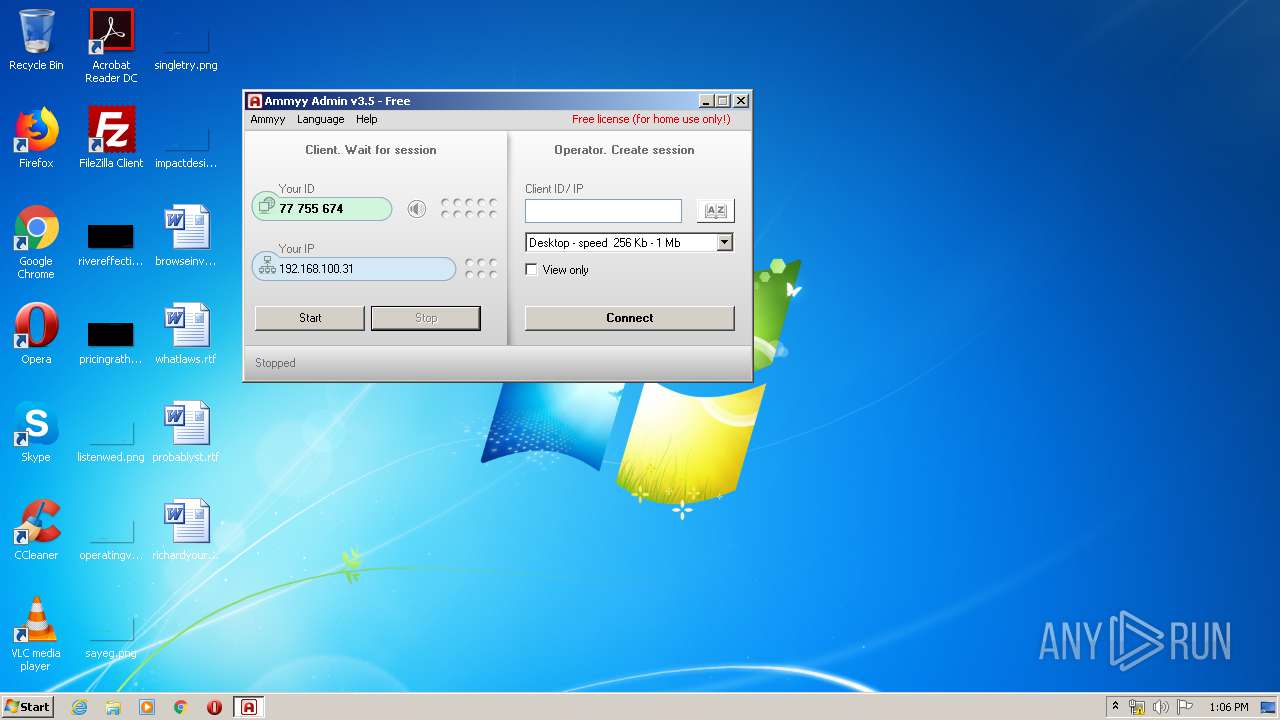Open the Ammyy menu
The width and height of the screenshot is (1280, 720).
click(267, 119)
